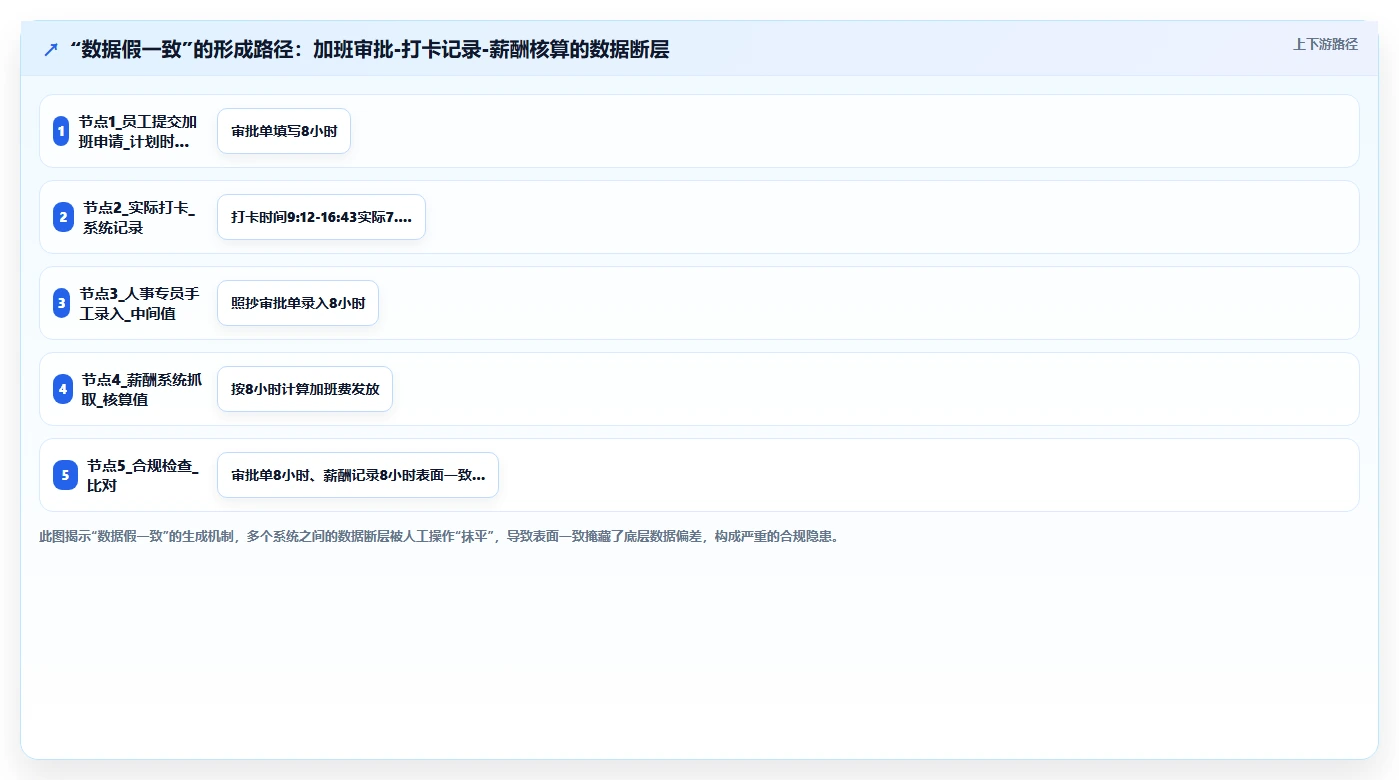Click the number 5 step badge
Viewport: 1399px width, 780px height.
click(65, 475)
